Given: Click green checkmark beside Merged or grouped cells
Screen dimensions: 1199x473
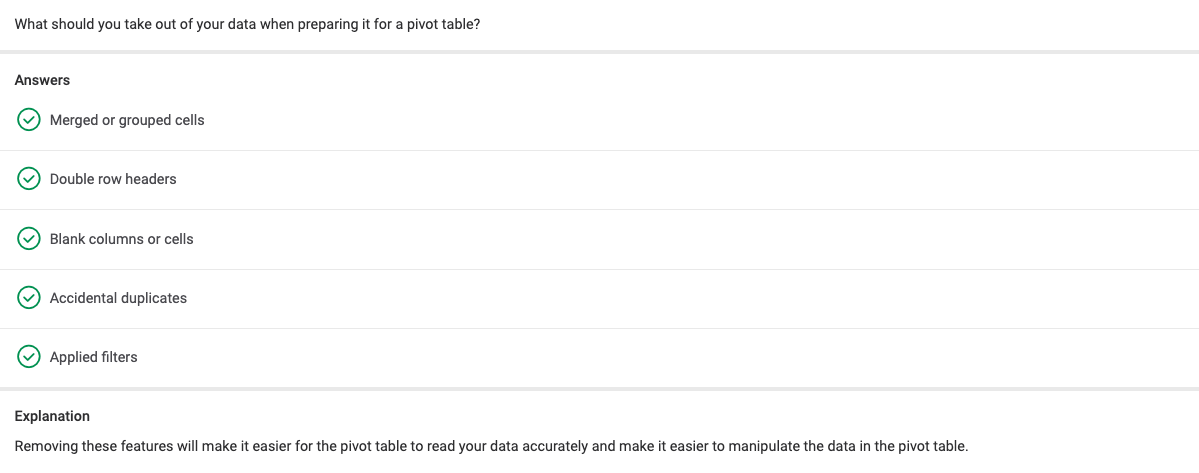Looking at the screenshot, I should [29, 120].
